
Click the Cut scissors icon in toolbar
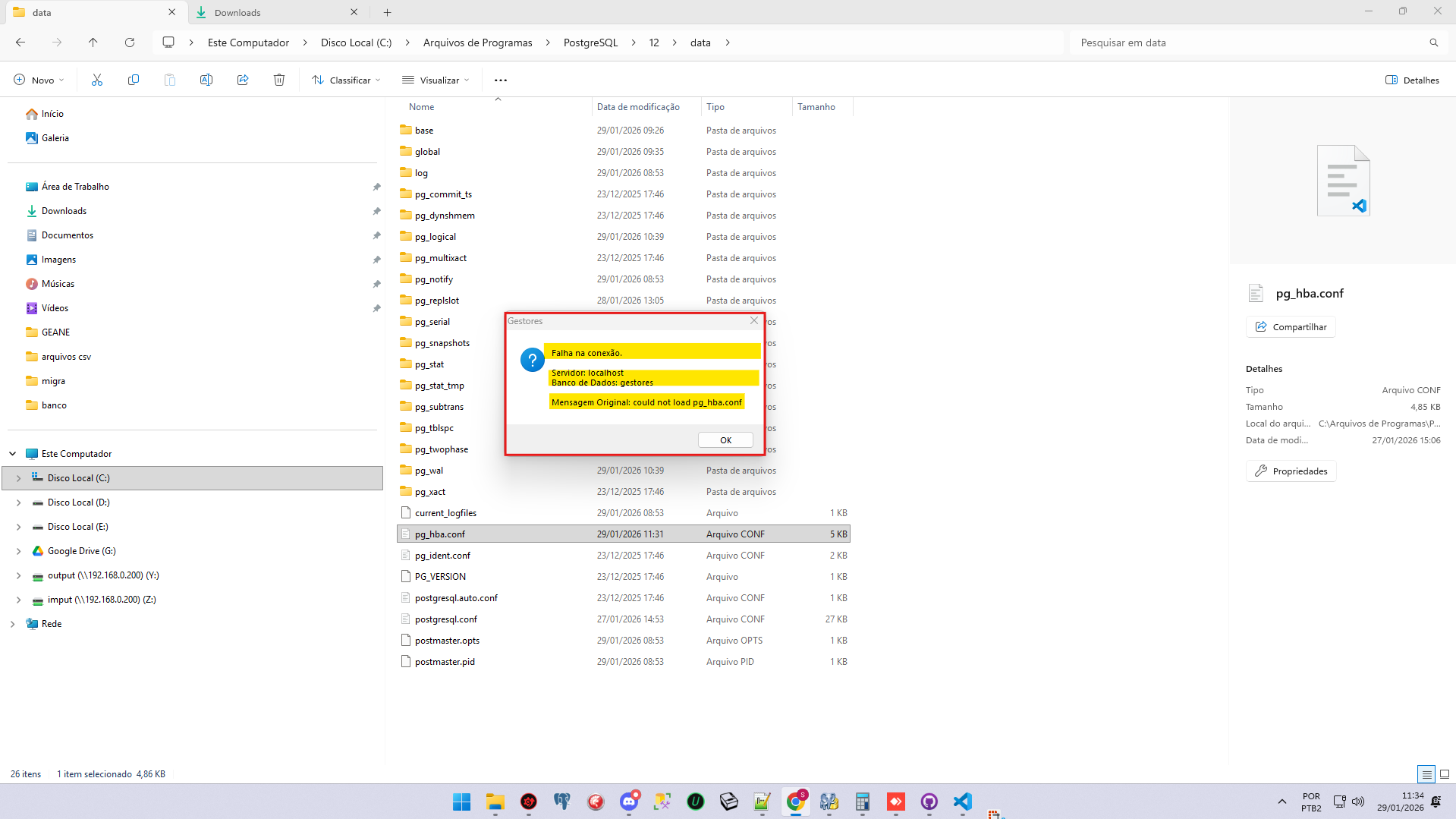point(97,80)
